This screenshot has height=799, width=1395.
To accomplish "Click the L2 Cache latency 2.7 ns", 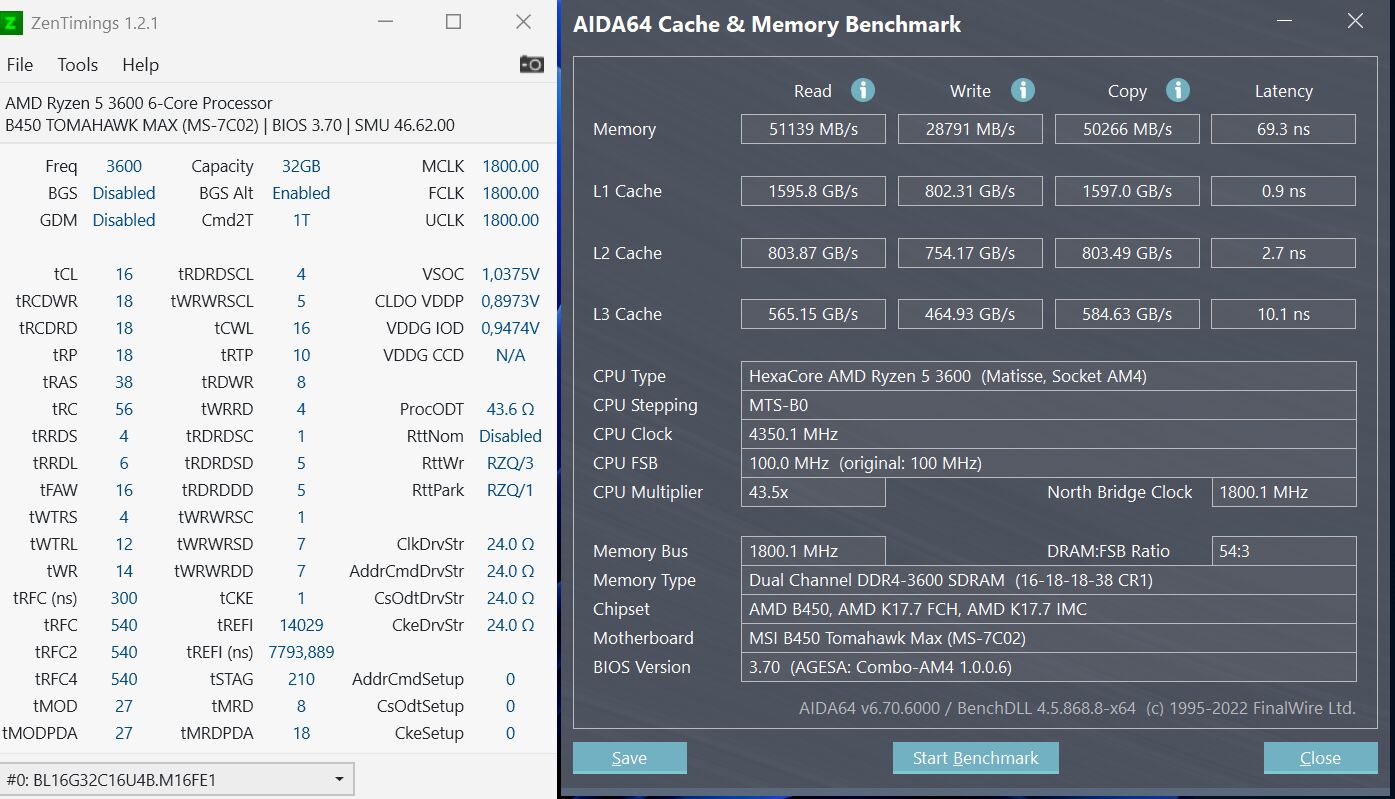I will coord(1284,253).
